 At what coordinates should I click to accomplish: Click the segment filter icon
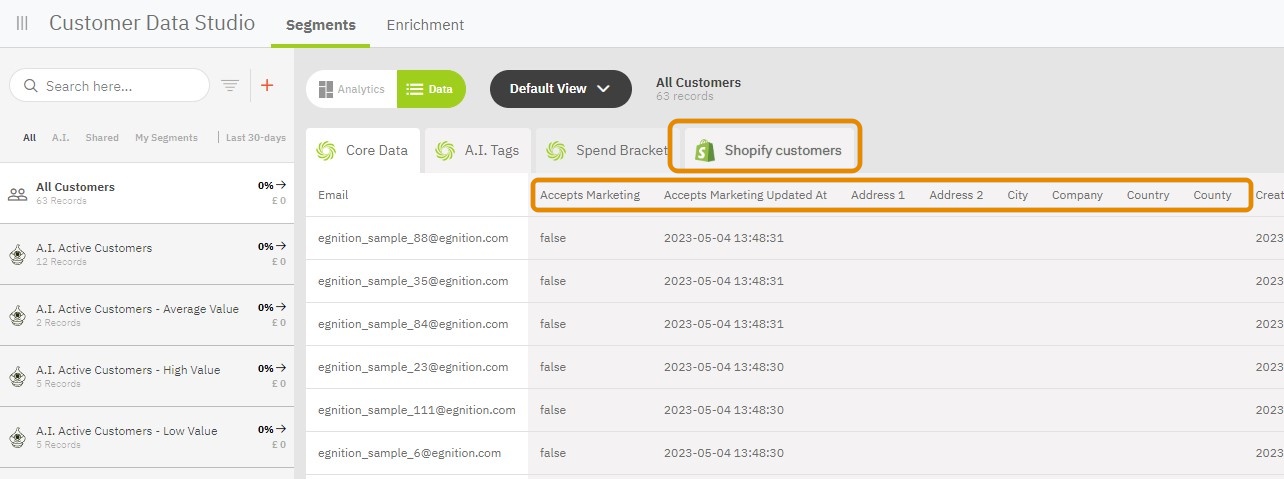coord(230,86)
